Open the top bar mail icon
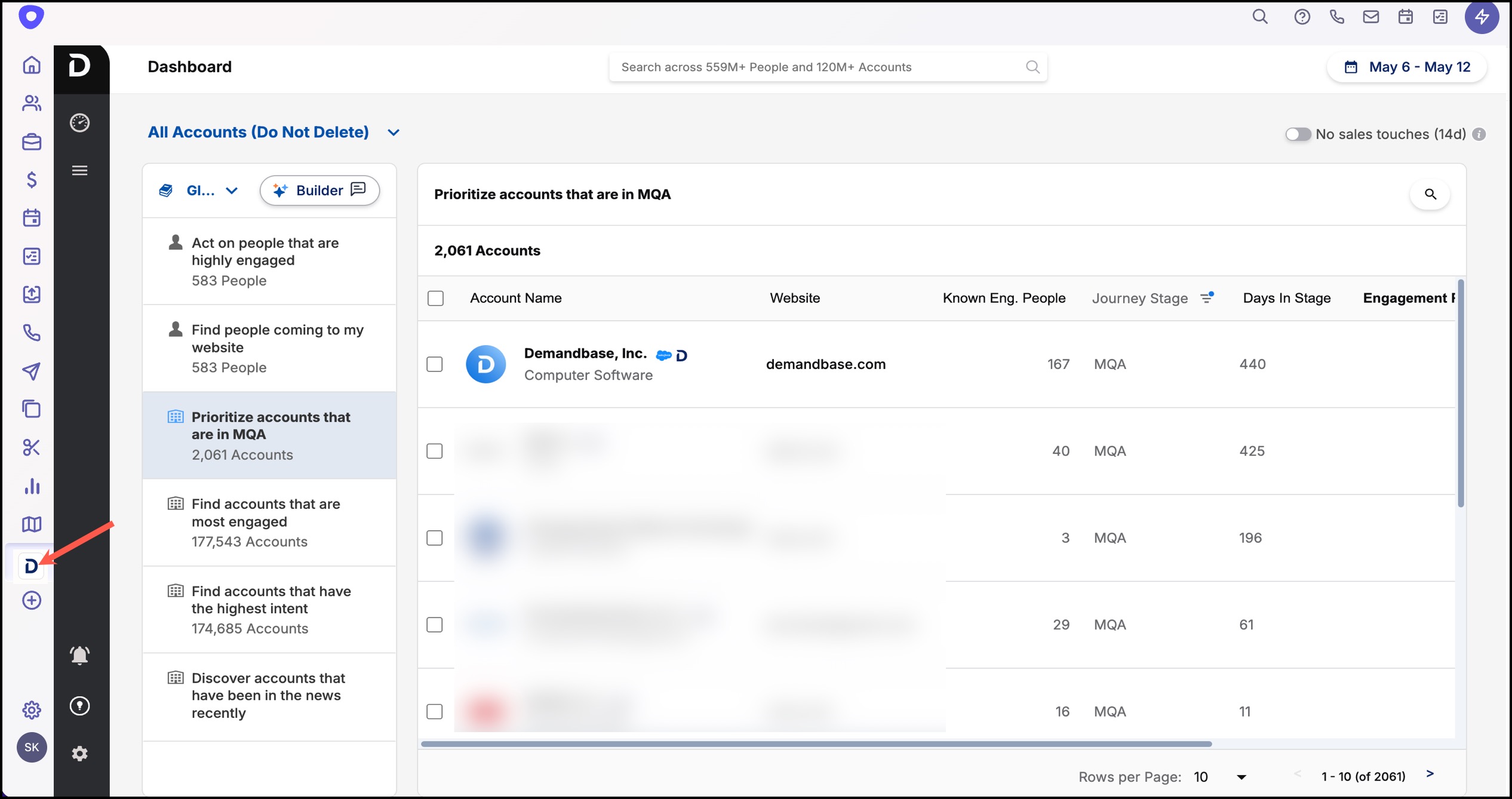 point(1371,17)
